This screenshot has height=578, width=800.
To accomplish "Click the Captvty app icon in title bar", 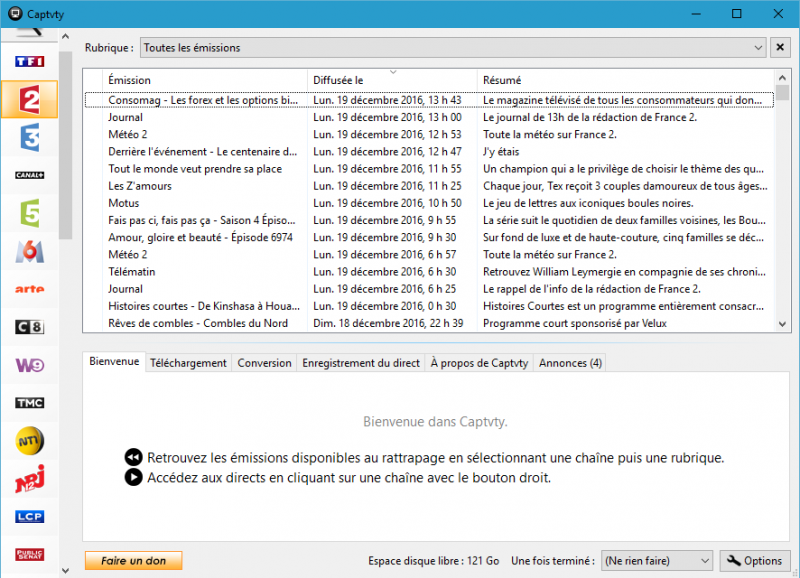I will (15, 14).
